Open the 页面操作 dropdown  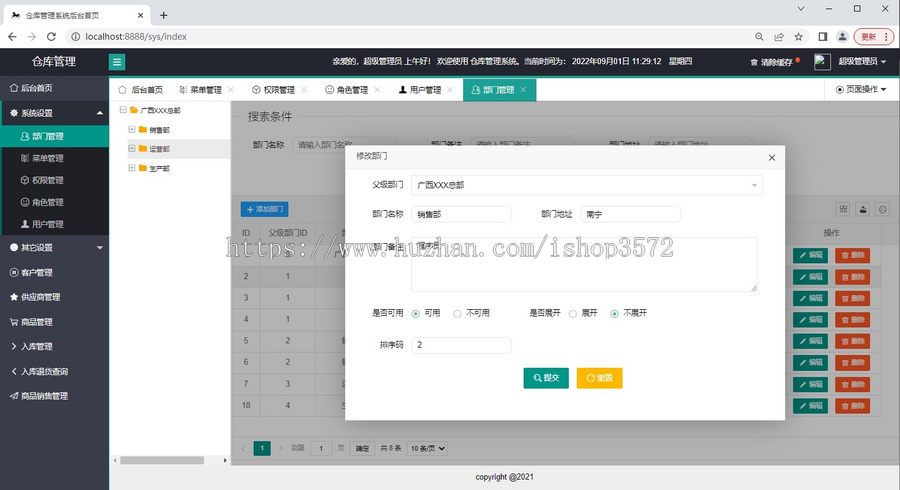tap(861, 90)
